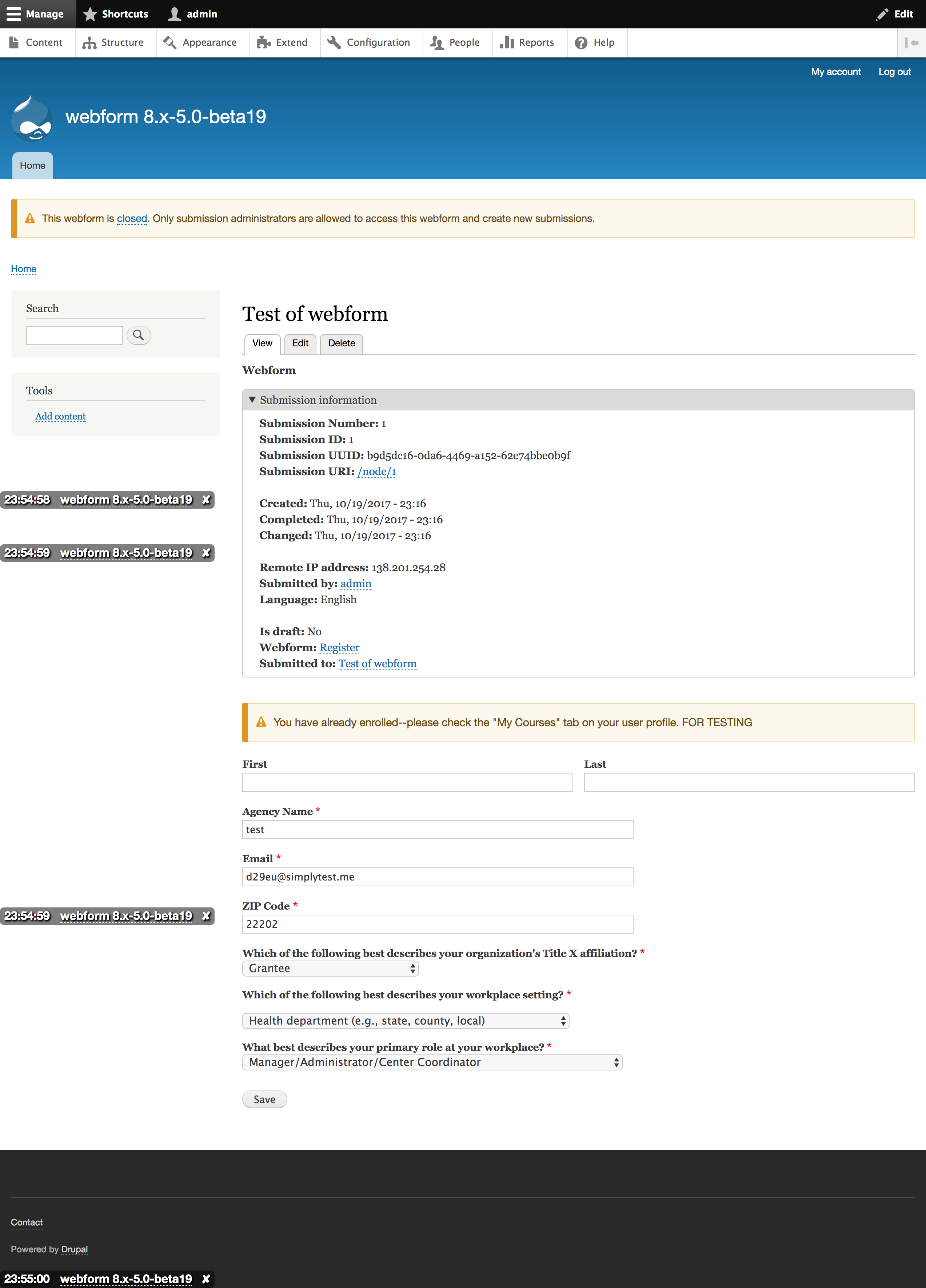Click the search magnifier button
The height and width of the screenshot is (1288, 926).
[x=139, y=335]
